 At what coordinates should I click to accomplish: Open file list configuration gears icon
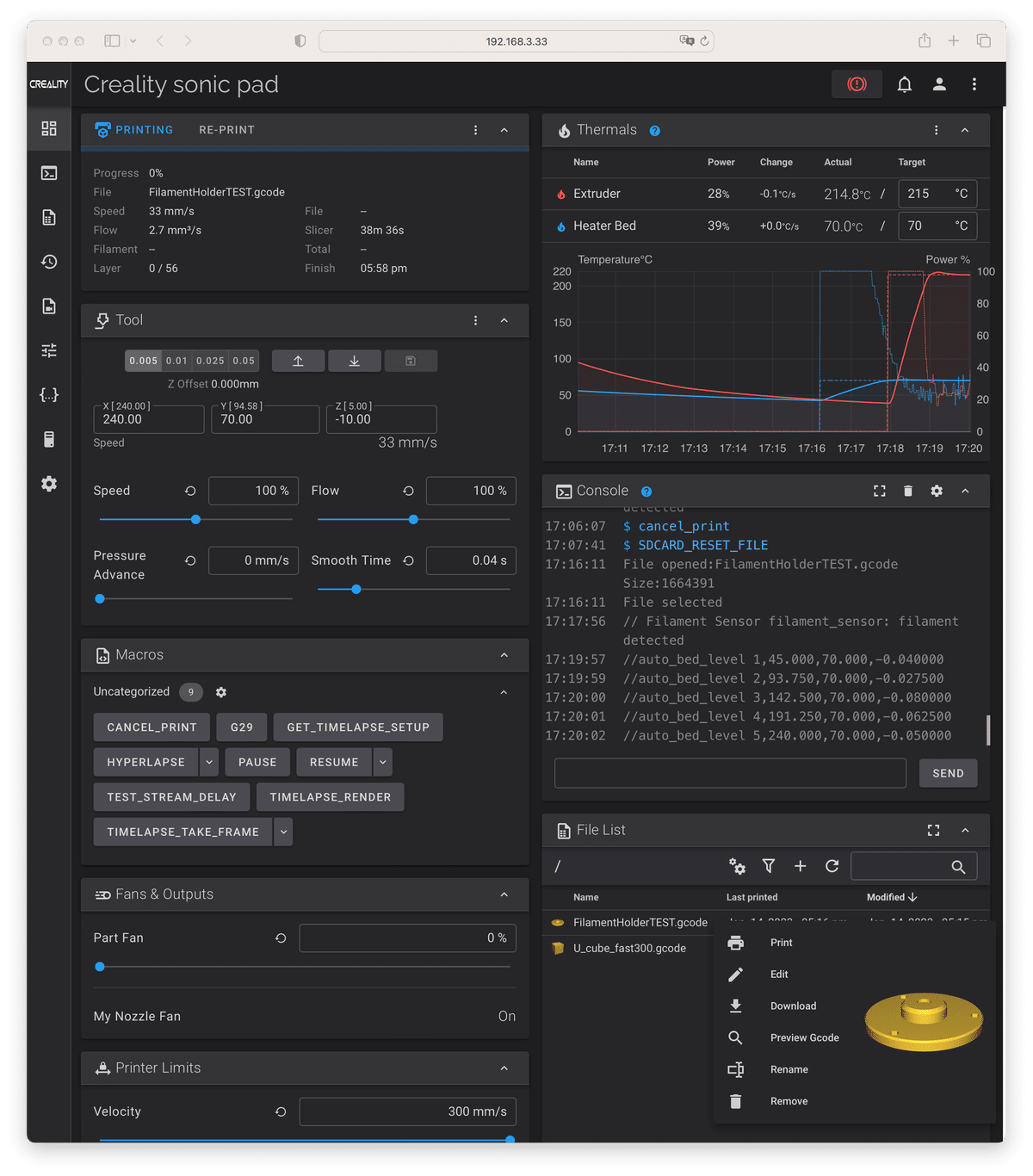point(737,866)
